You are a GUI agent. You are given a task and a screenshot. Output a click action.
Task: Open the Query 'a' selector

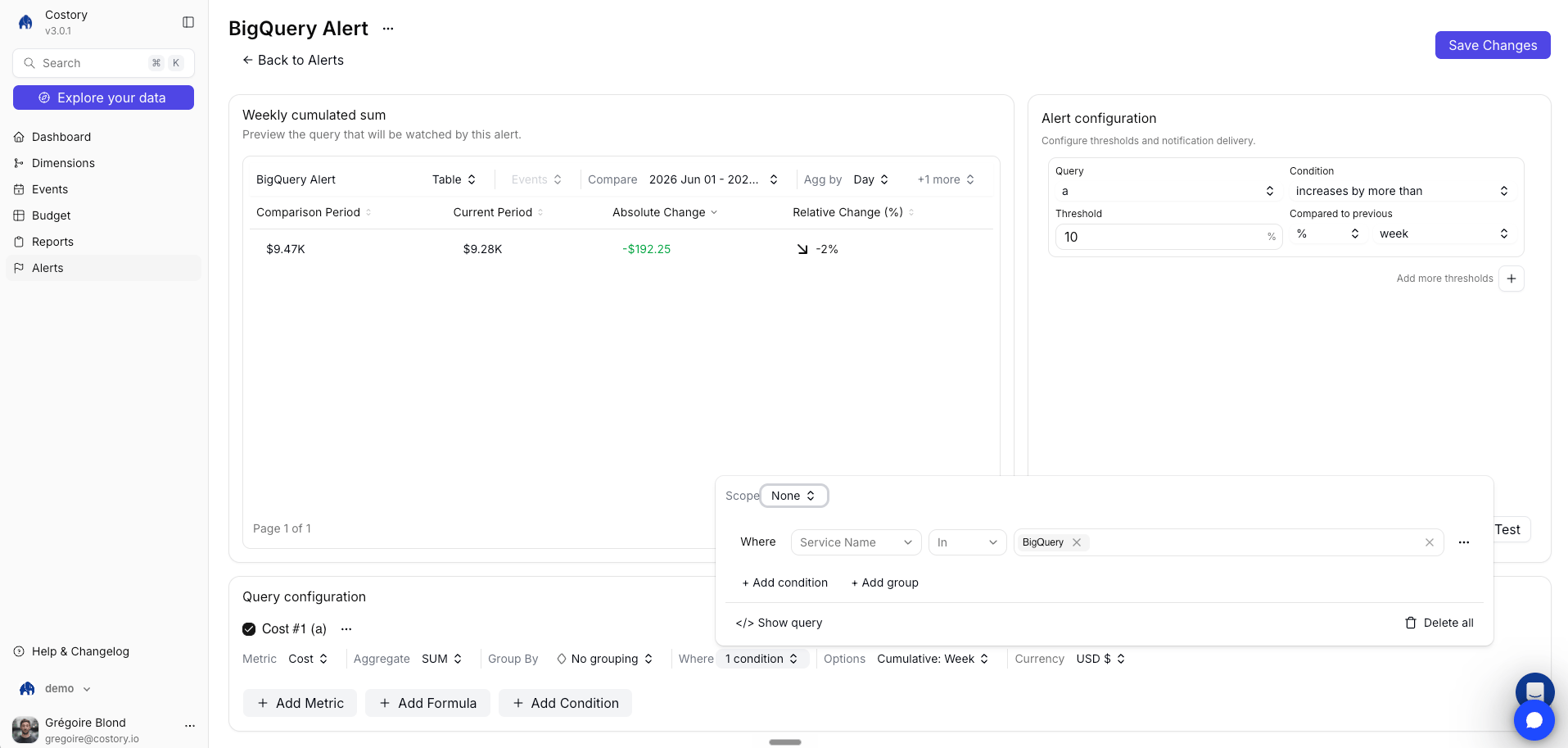pos(1168,191)
